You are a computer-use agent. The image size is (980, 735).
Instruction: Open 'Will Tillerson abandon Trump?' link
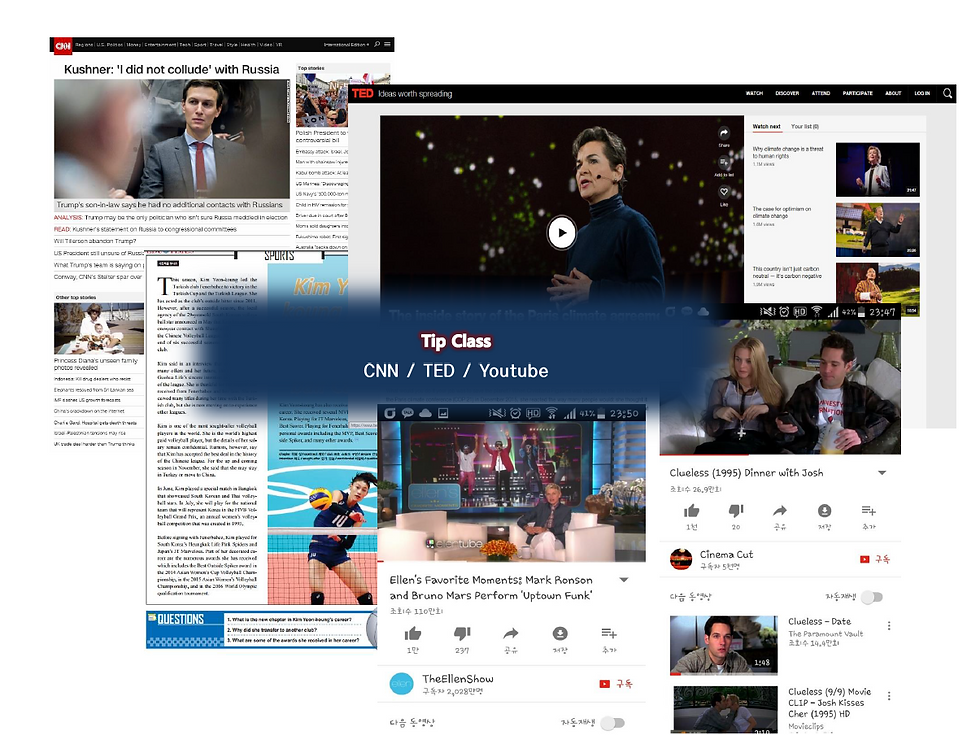95,241
